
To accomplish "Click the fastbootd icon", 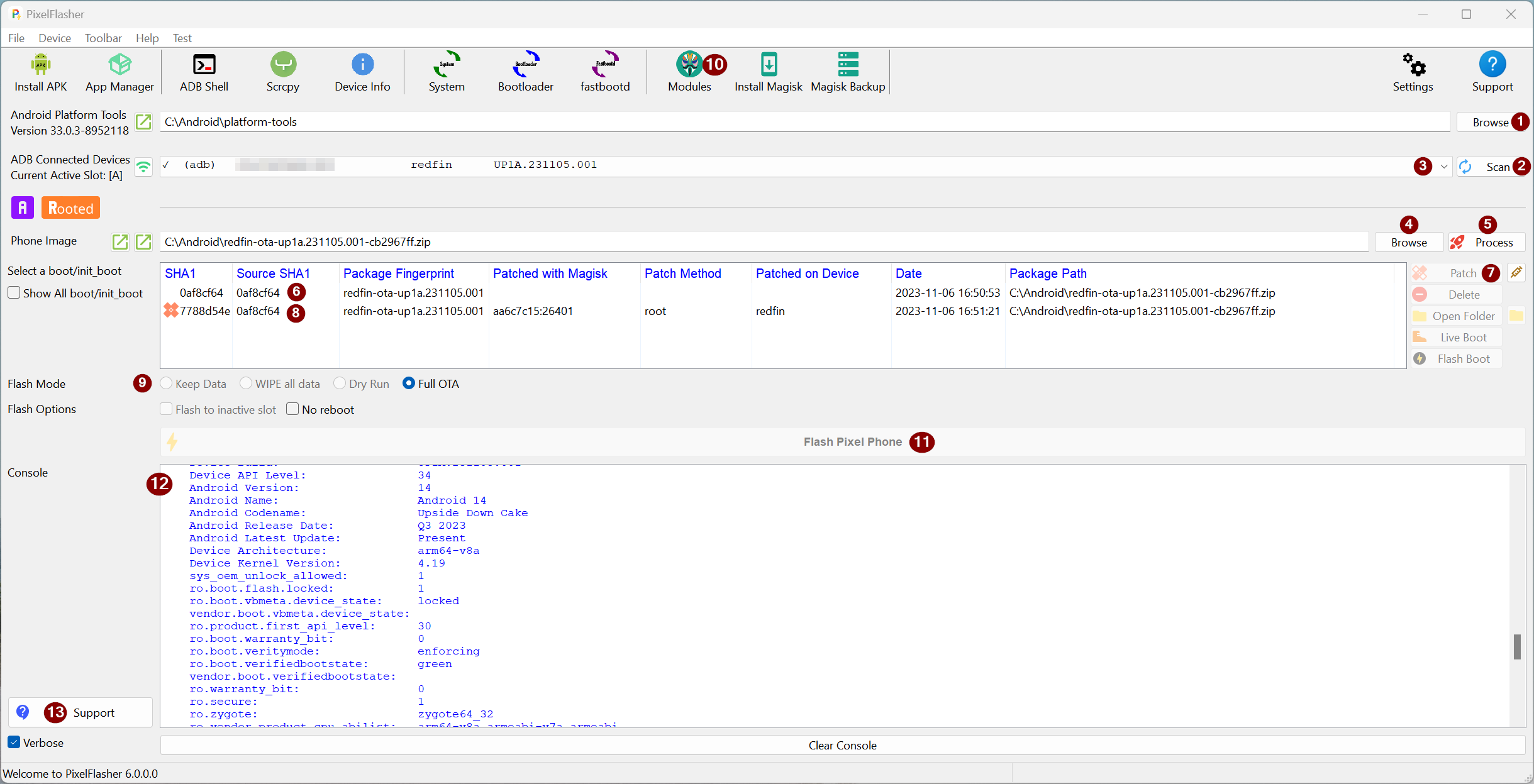I will coord(605,69).
